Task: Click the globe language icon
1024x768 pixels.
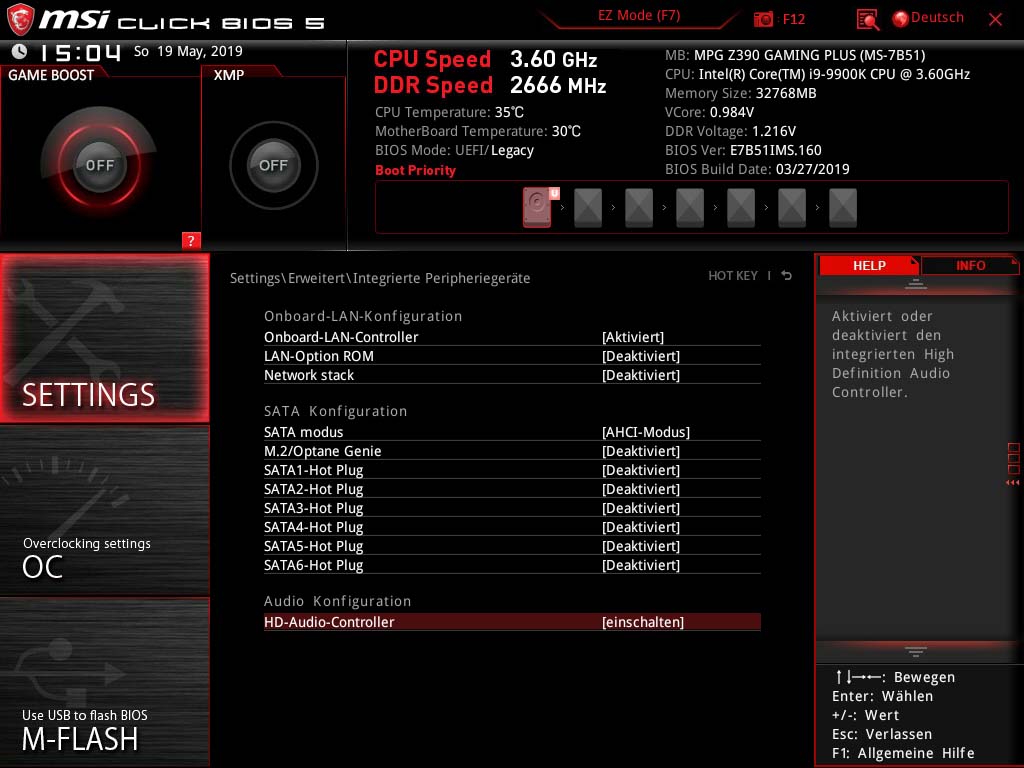Action: pyautogui.click(x=901, y=19)
